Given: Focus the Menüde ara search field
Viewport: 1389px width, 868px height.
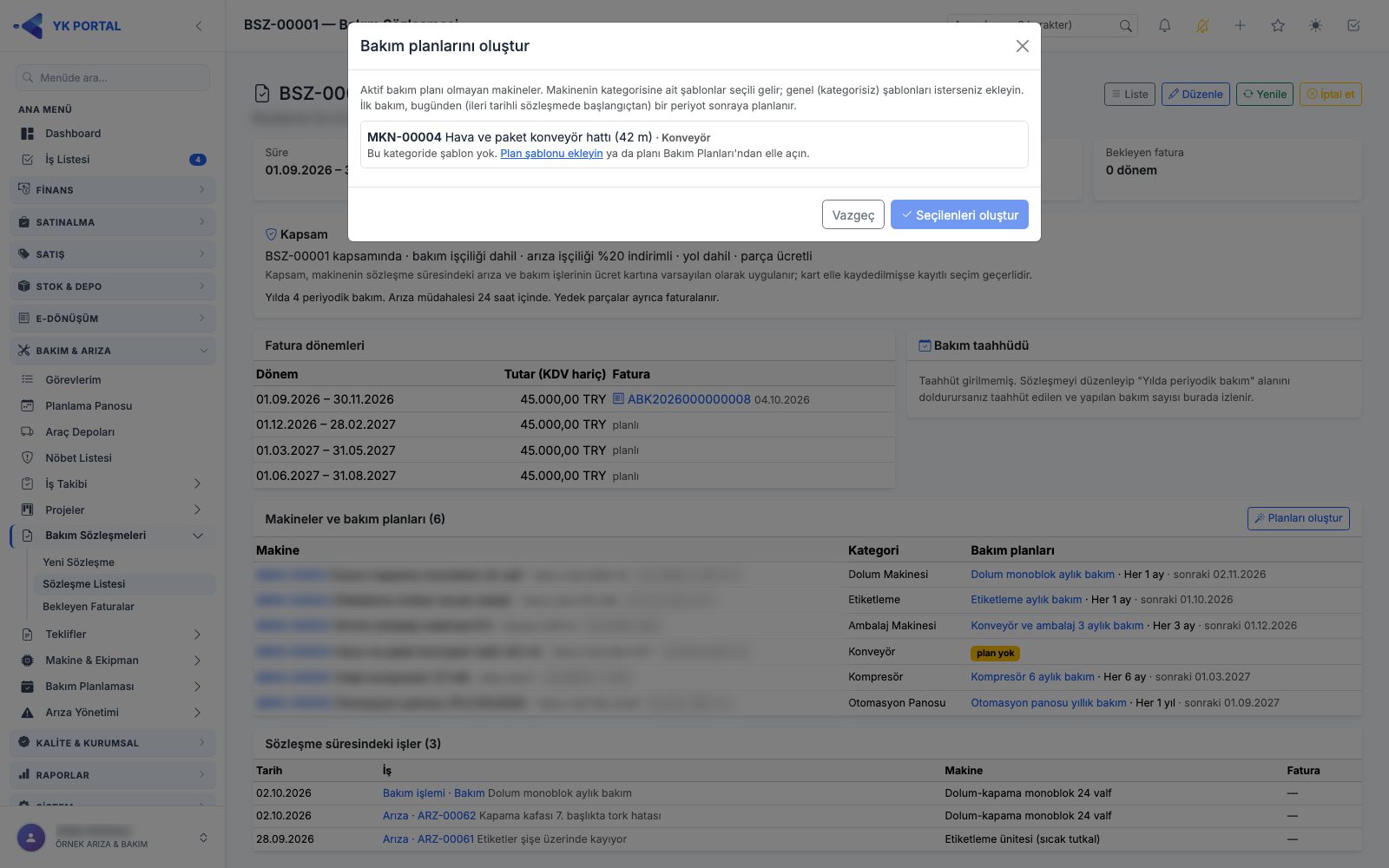Looking at the screenshot, I should click(x=113, y=77).
